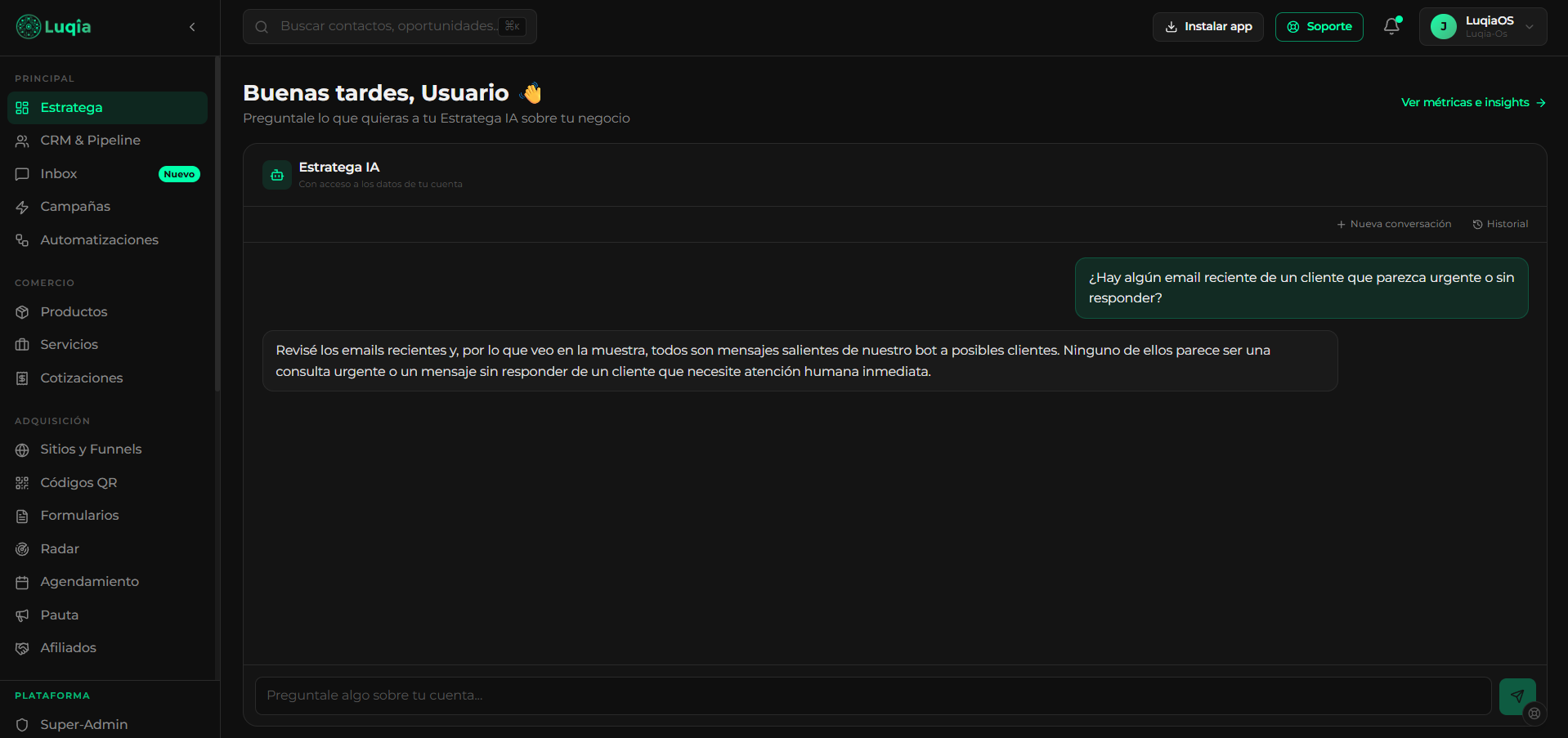Click the lifebuoy icon in Soporte
Screen dimensions: 1568x738
(1293, 27)
